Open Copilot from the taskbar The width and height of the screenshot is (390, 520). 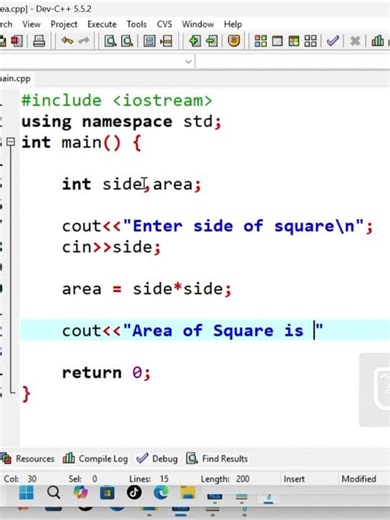pos(80,492)
